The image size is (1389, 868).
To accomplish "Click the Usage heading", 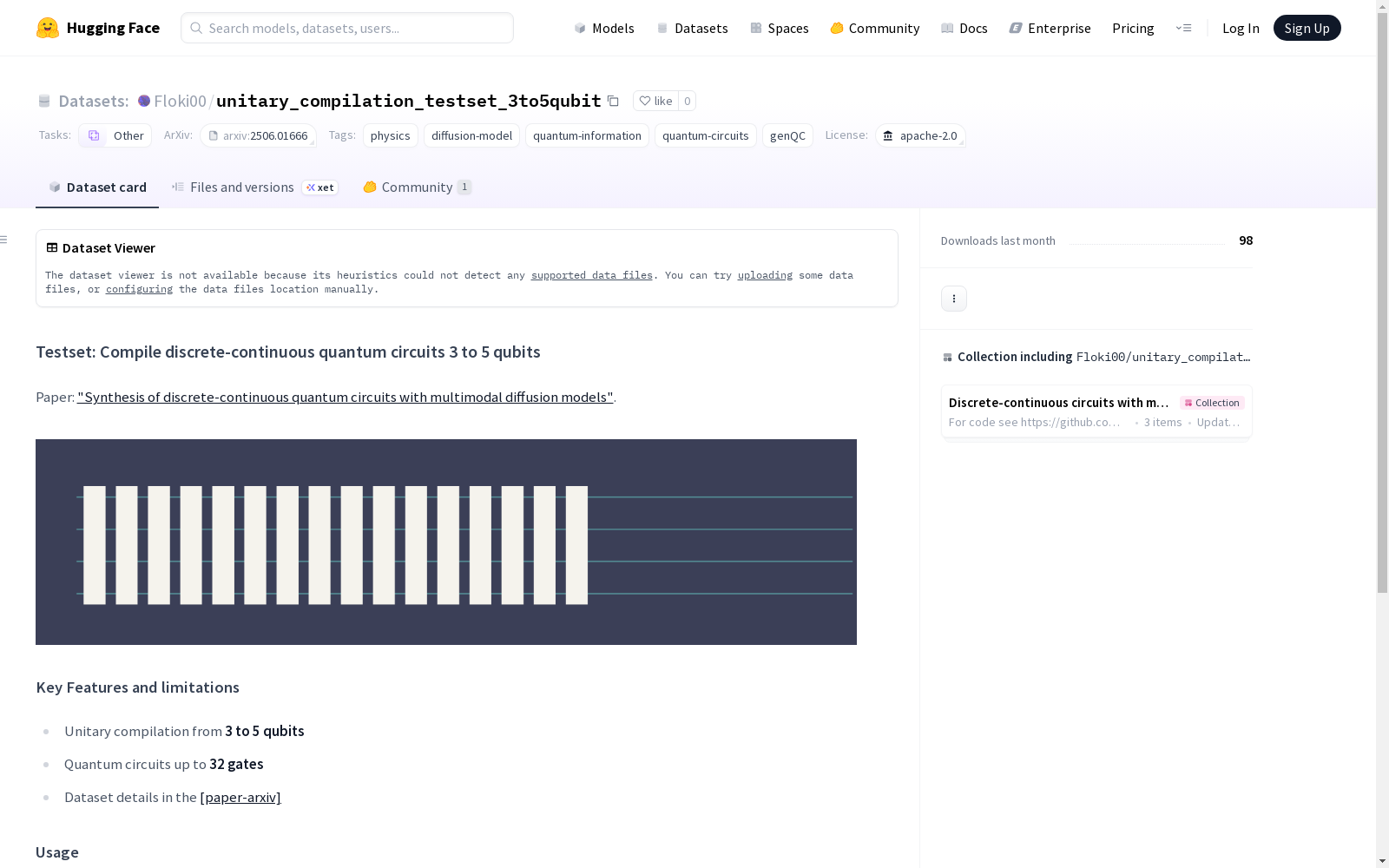I will click(x=57, y=852).
